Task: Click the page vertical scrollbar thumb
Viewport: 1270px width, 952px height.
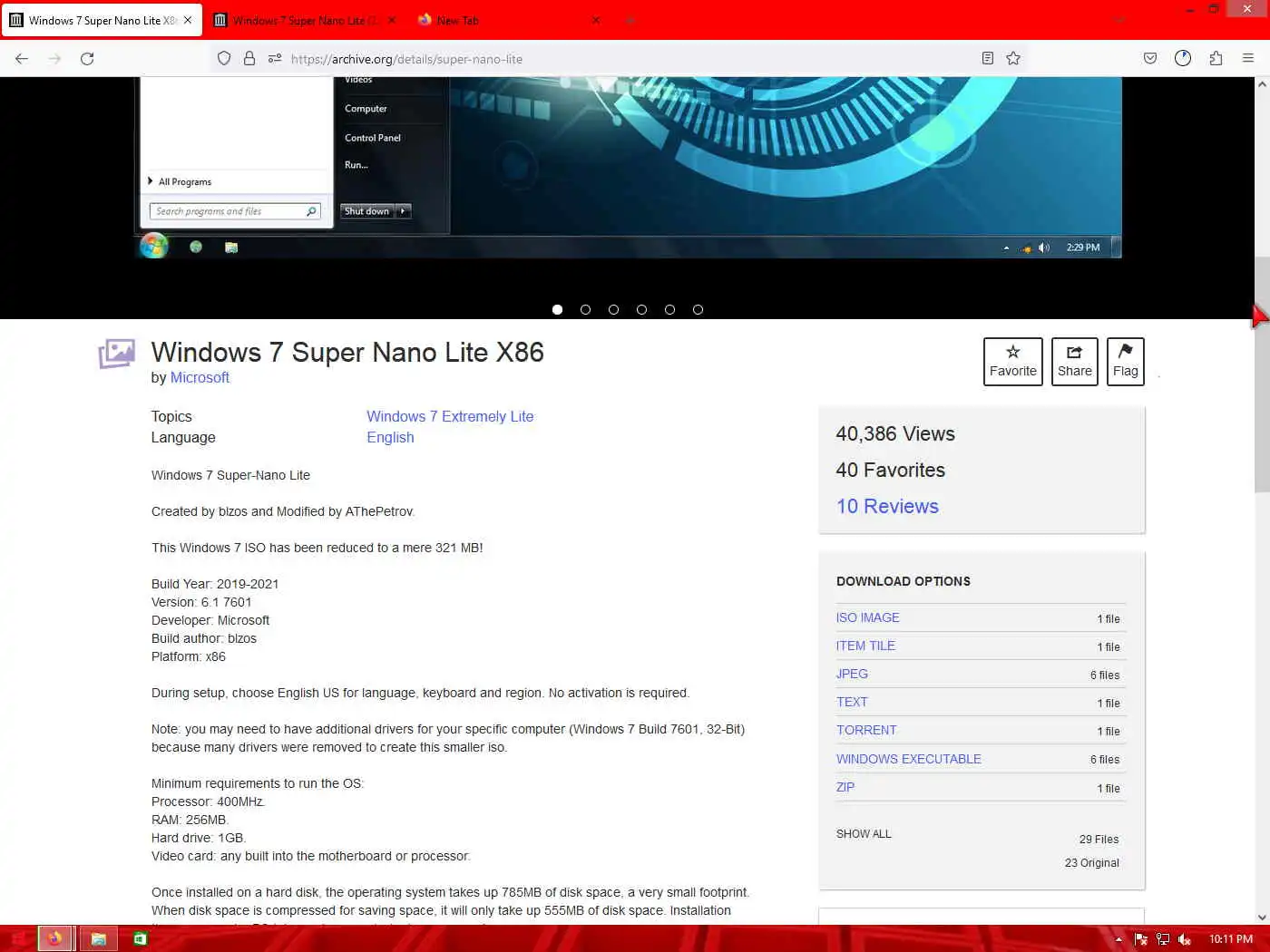Action: (1262, 374)
